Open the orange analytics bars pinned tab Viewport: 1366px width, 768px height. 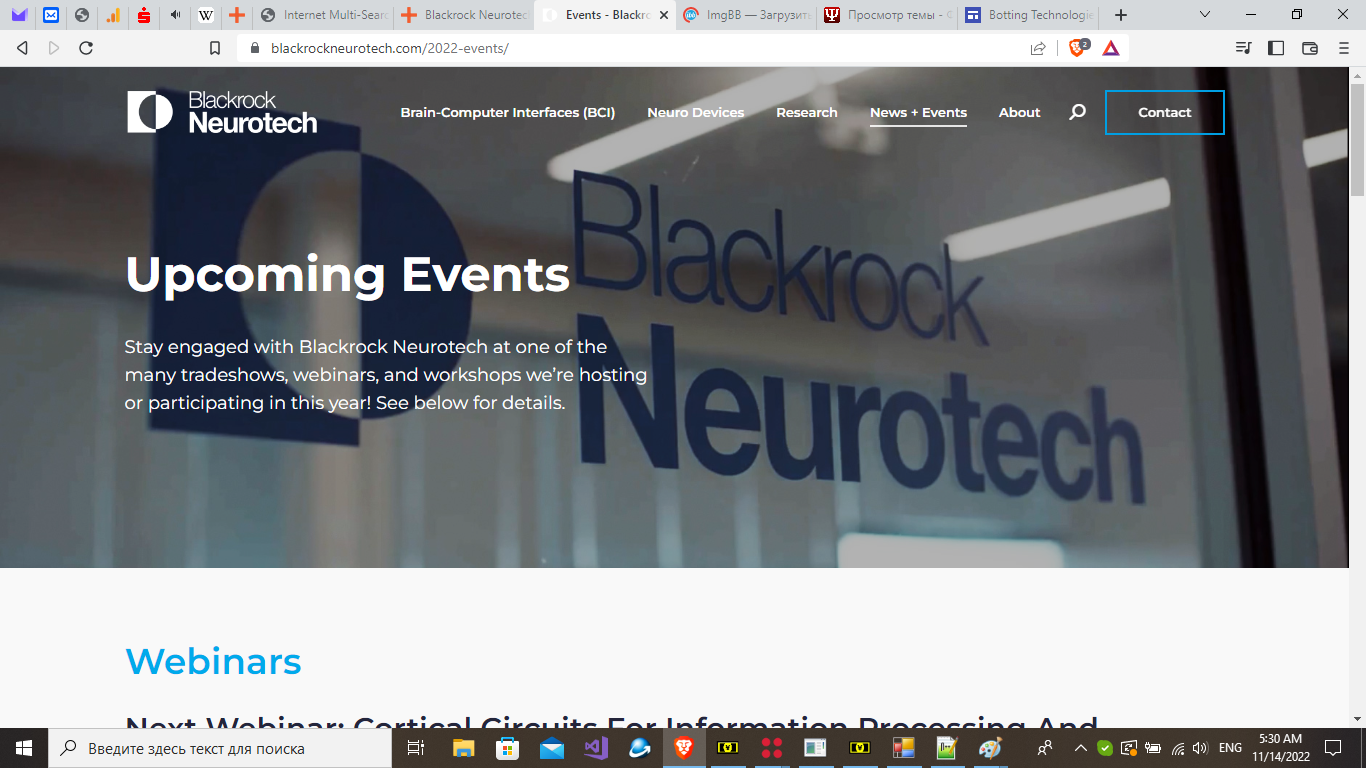tap(113, 15)
